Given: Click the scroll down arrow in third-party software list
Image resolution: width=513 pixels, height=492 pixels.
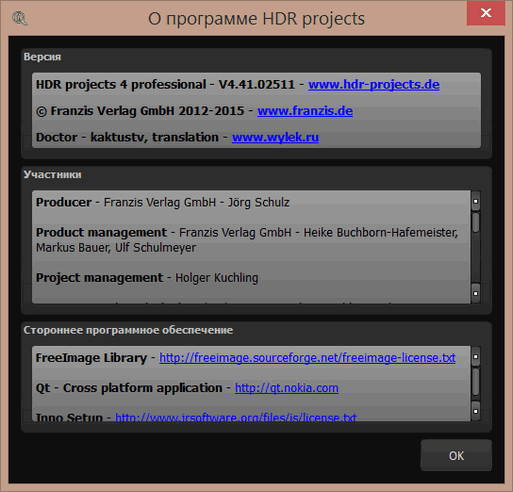Looking at the screenshot, I should click(x=476, y=411).
